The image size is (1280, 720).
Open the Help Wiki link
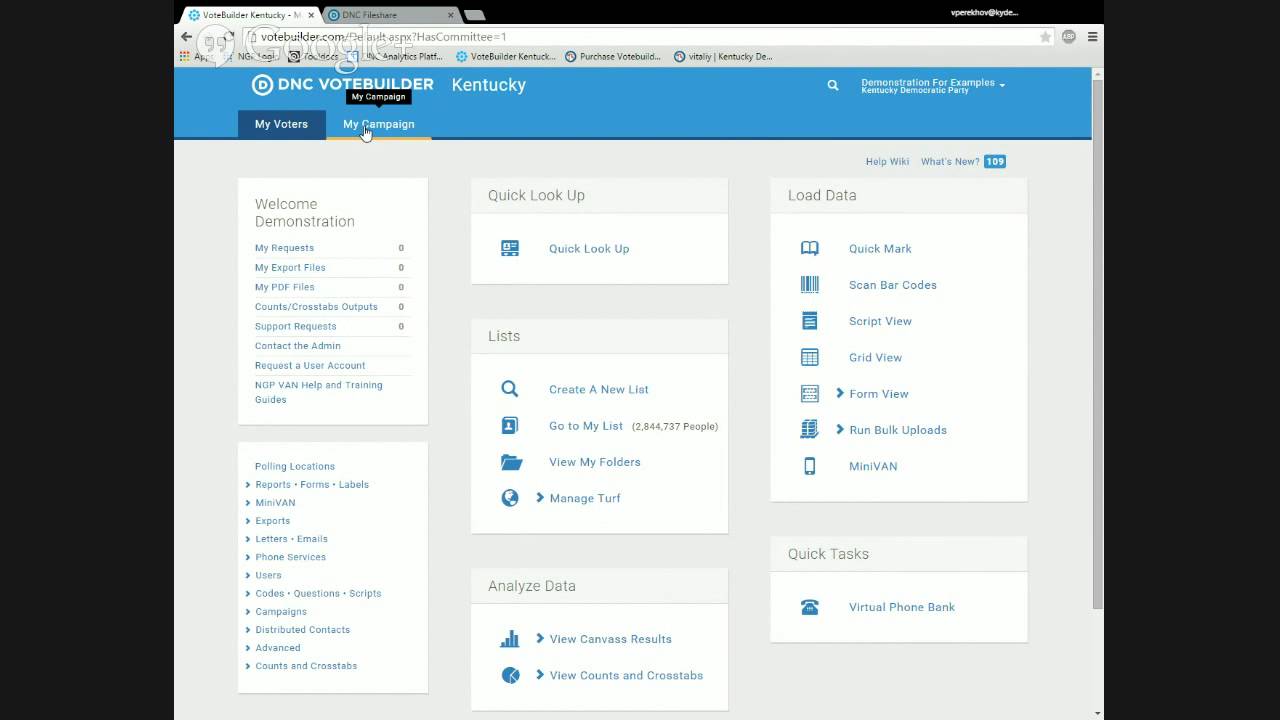tap(887, 162)
